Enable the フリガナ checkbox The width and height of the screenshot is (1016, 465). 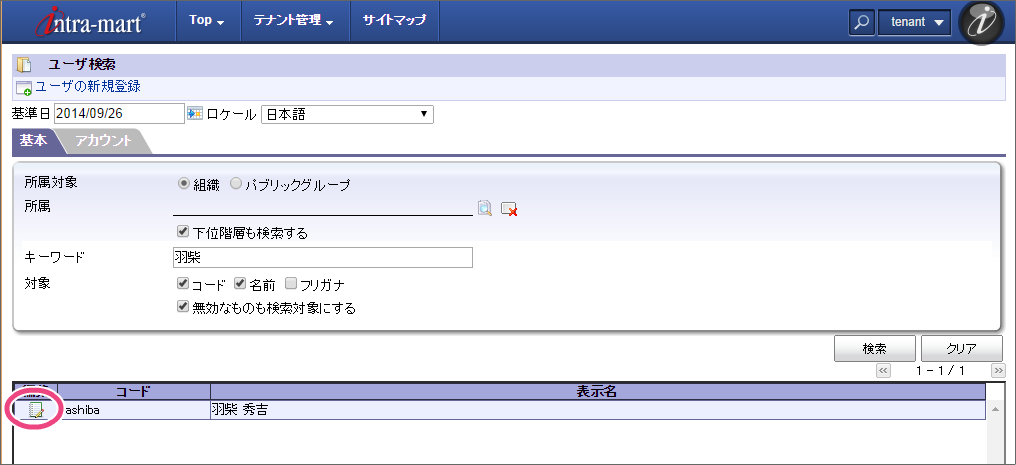click(291, 284)
